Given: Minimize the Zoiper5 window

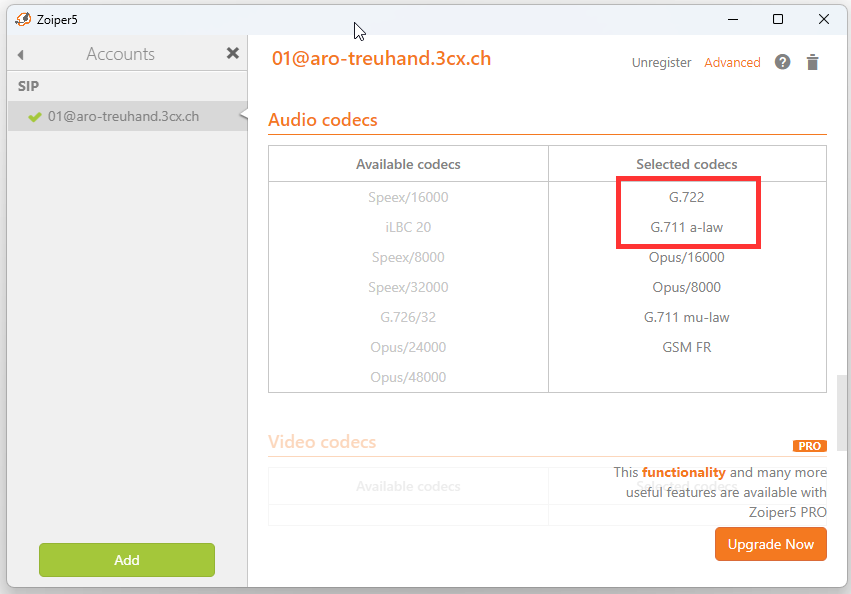Looking at the screenshot, I should pos(733,20).
